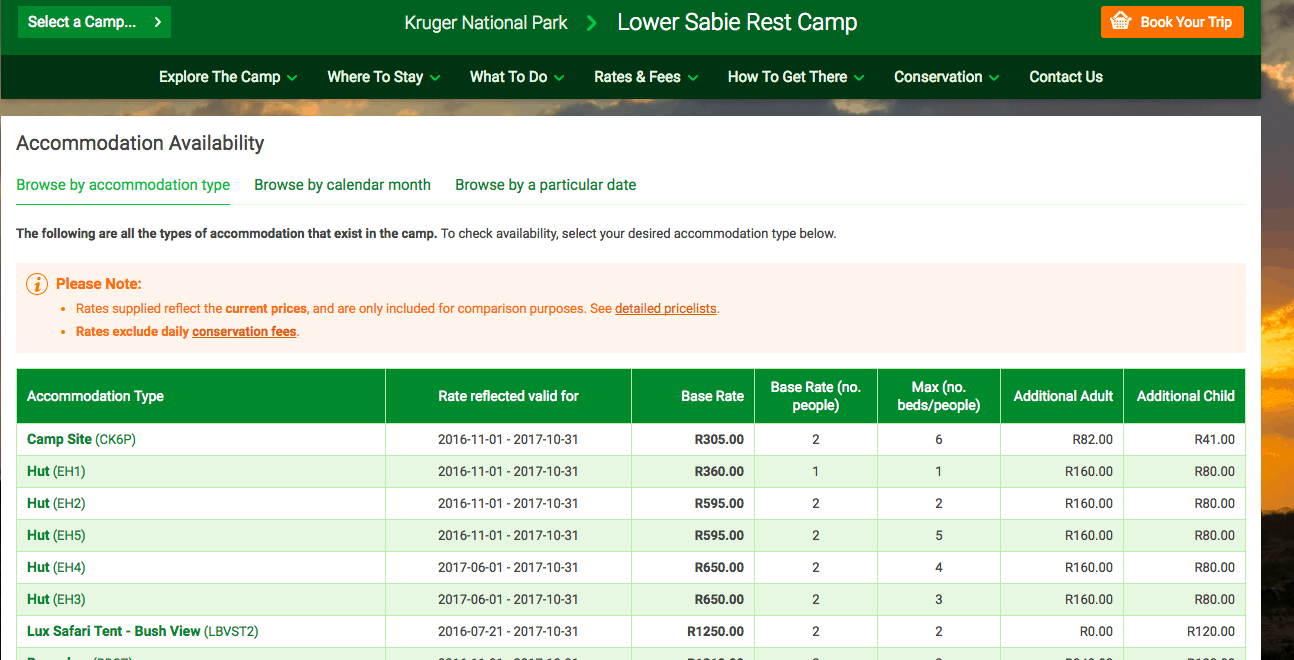This screenshot has width=1294, height=660.
Task: Open the Kruger National Park link
Action: click(x=486, y=23)
